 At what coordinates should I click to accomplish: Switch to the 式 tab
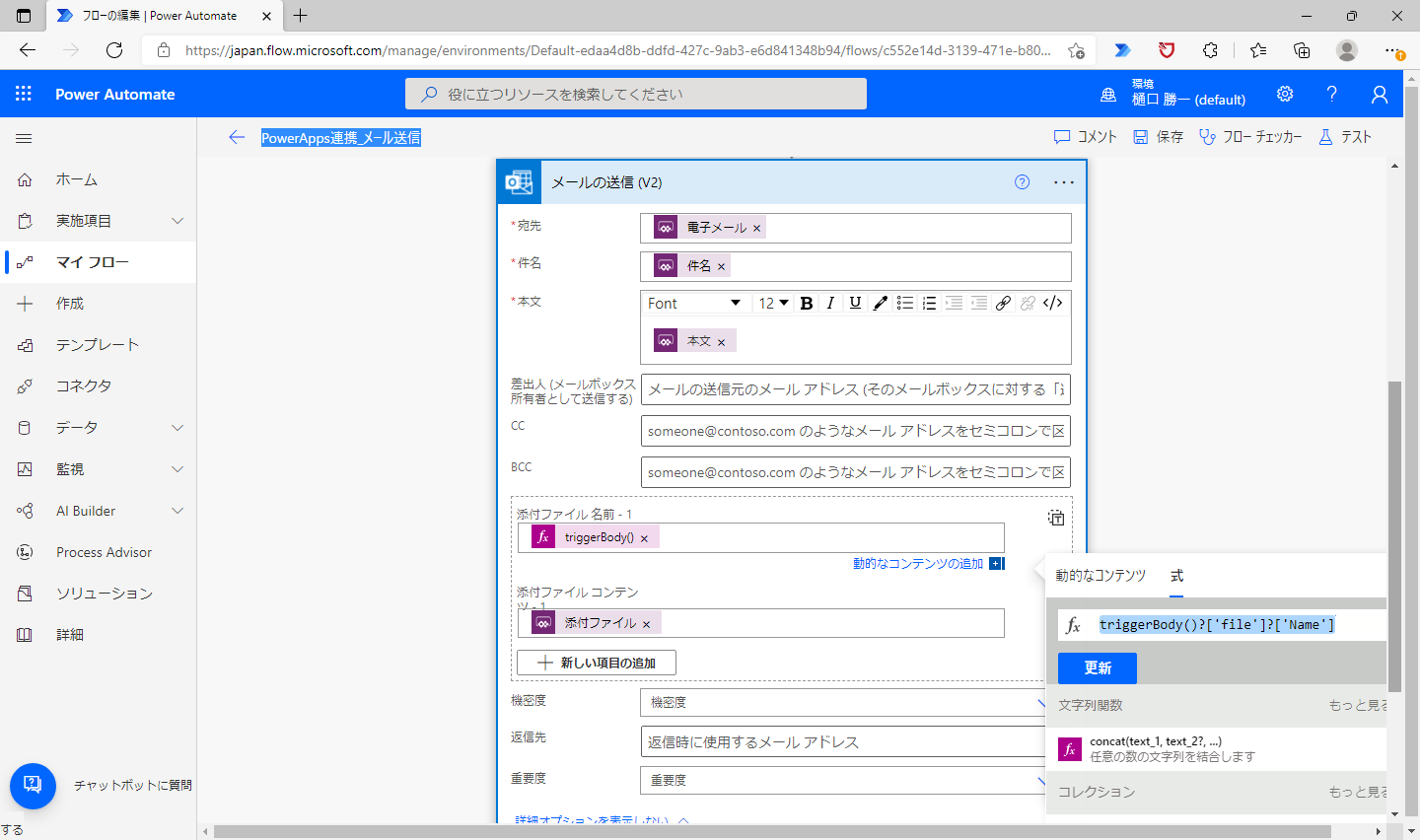pos(1176,576)
